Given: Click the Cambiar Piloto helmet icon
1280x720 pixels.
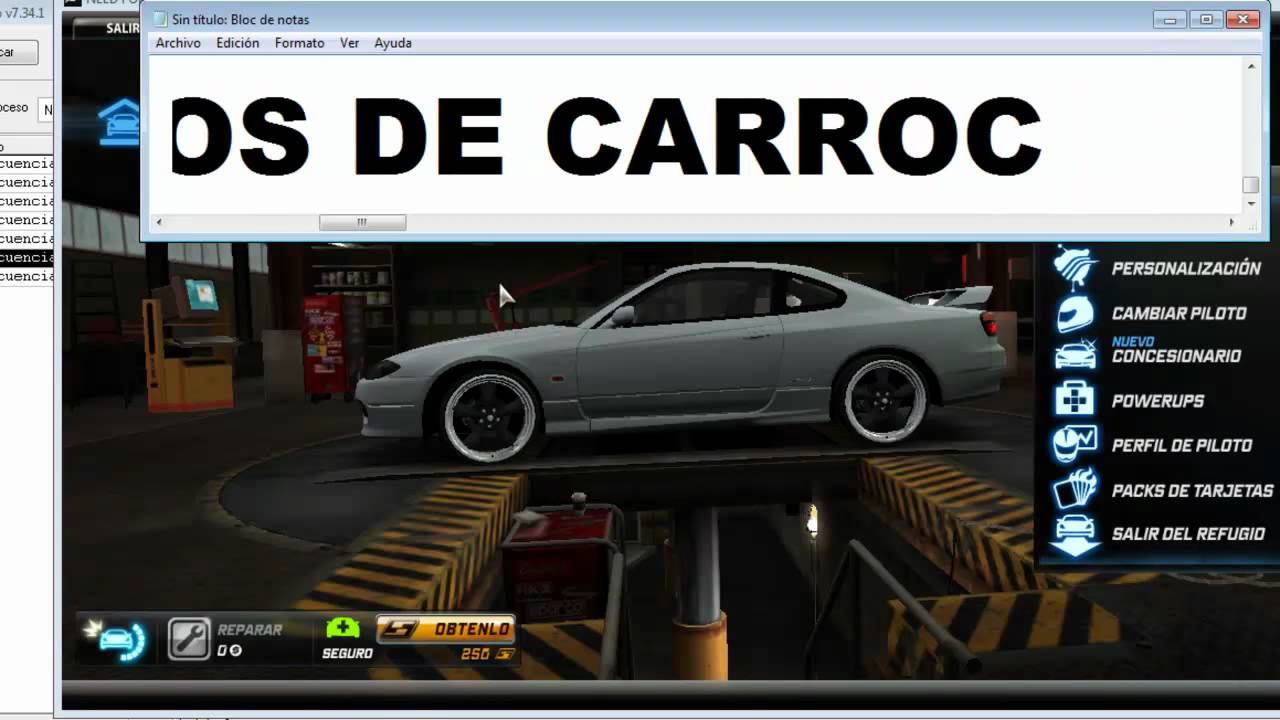Looking at the screenshot, I should pyautogui.click(x=1076, y=313).
